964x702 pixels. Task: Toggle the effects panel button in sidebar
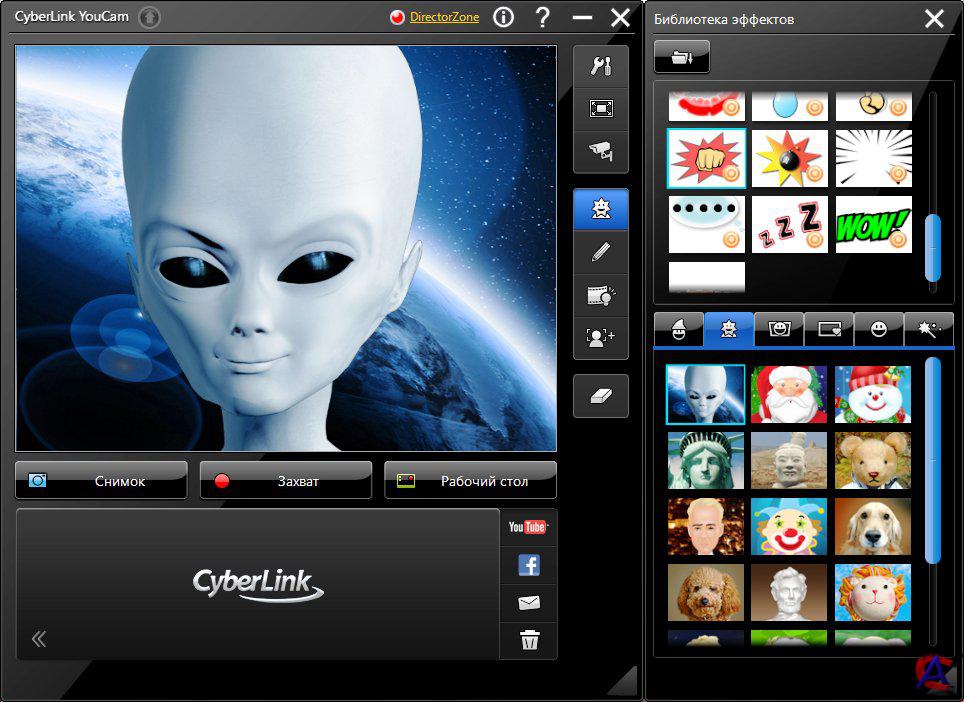pos(601,209)
